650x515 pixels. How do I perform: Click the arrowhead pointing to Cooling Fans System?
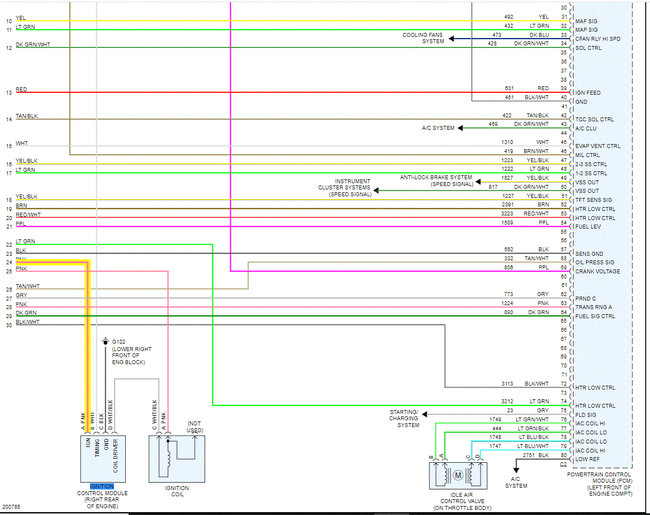point(451,39)
